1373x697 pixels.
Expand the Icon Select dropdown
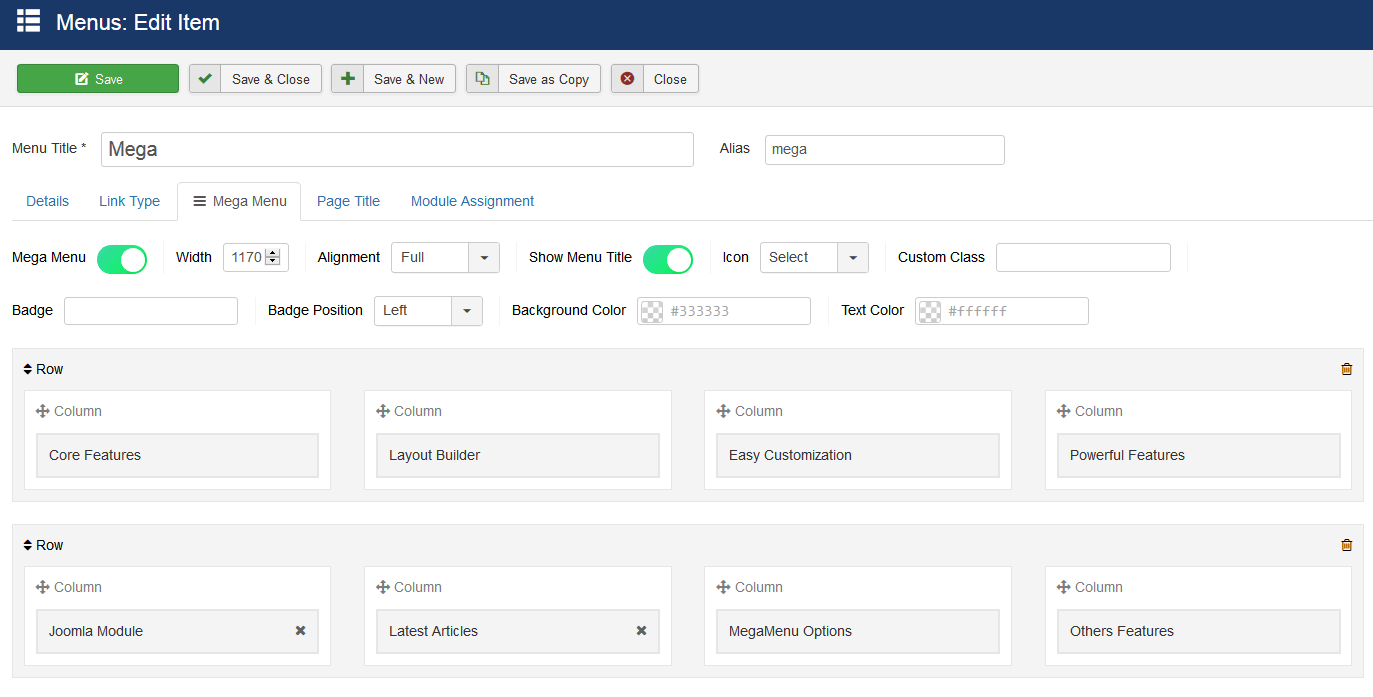coord(814,258)
